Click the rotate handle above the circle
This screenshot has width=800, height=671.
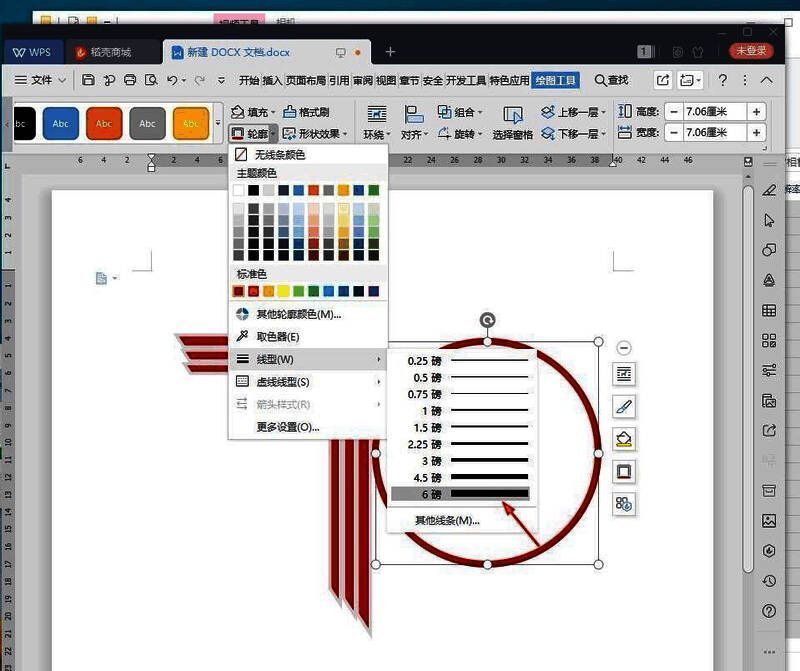(x=487, y=320)
